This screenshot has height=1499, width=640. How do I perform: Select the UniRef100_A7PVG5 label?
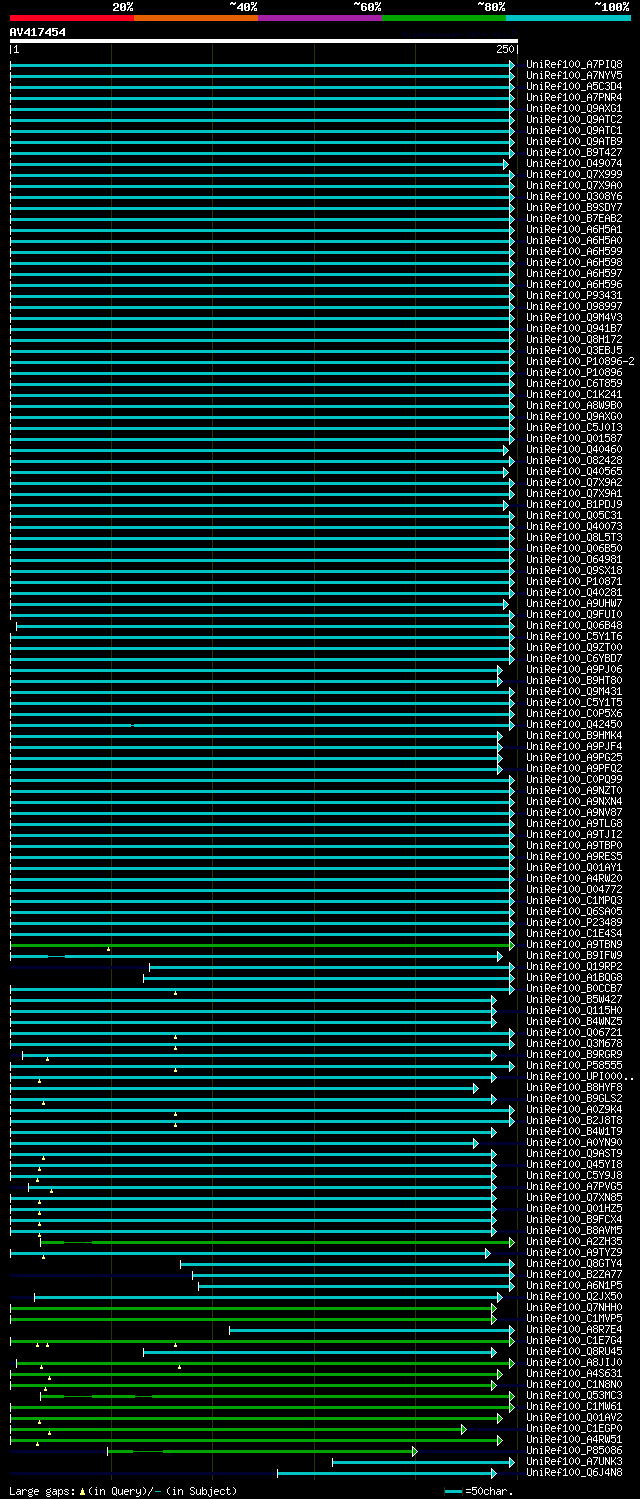coord(574,1186)
